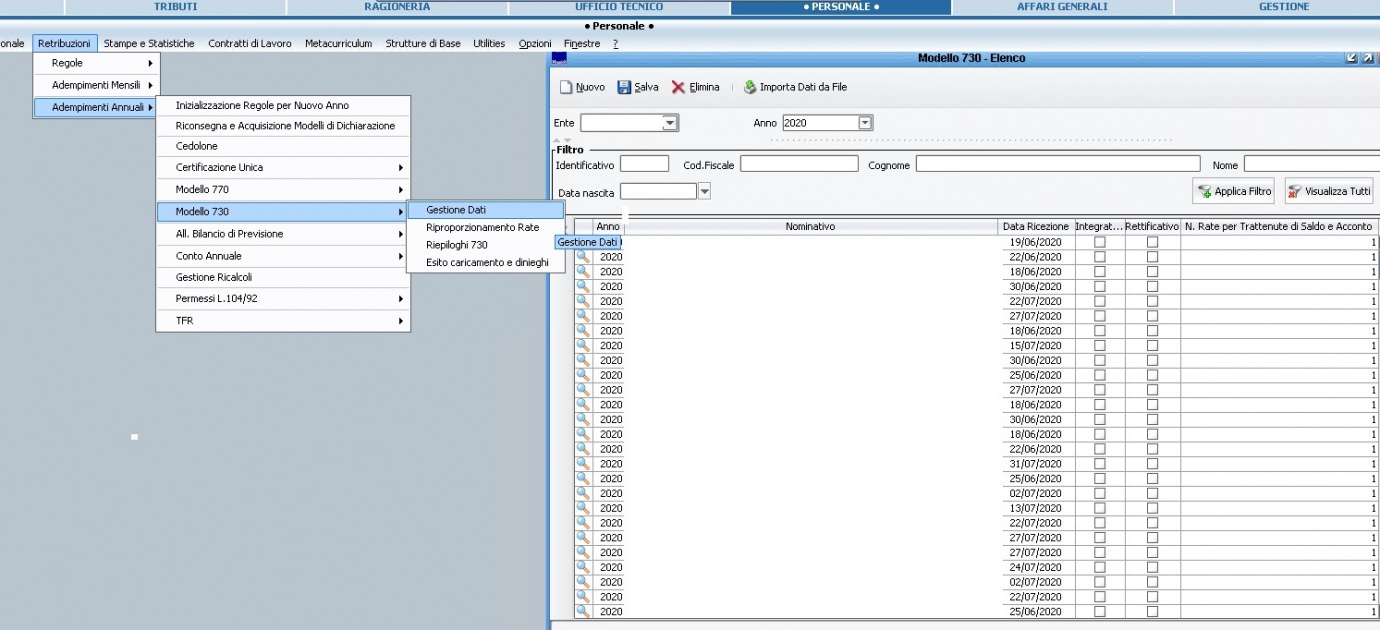Open magnifier icon for row dated 31/07/2020
1380x630 pixels.
pos(583,464)
